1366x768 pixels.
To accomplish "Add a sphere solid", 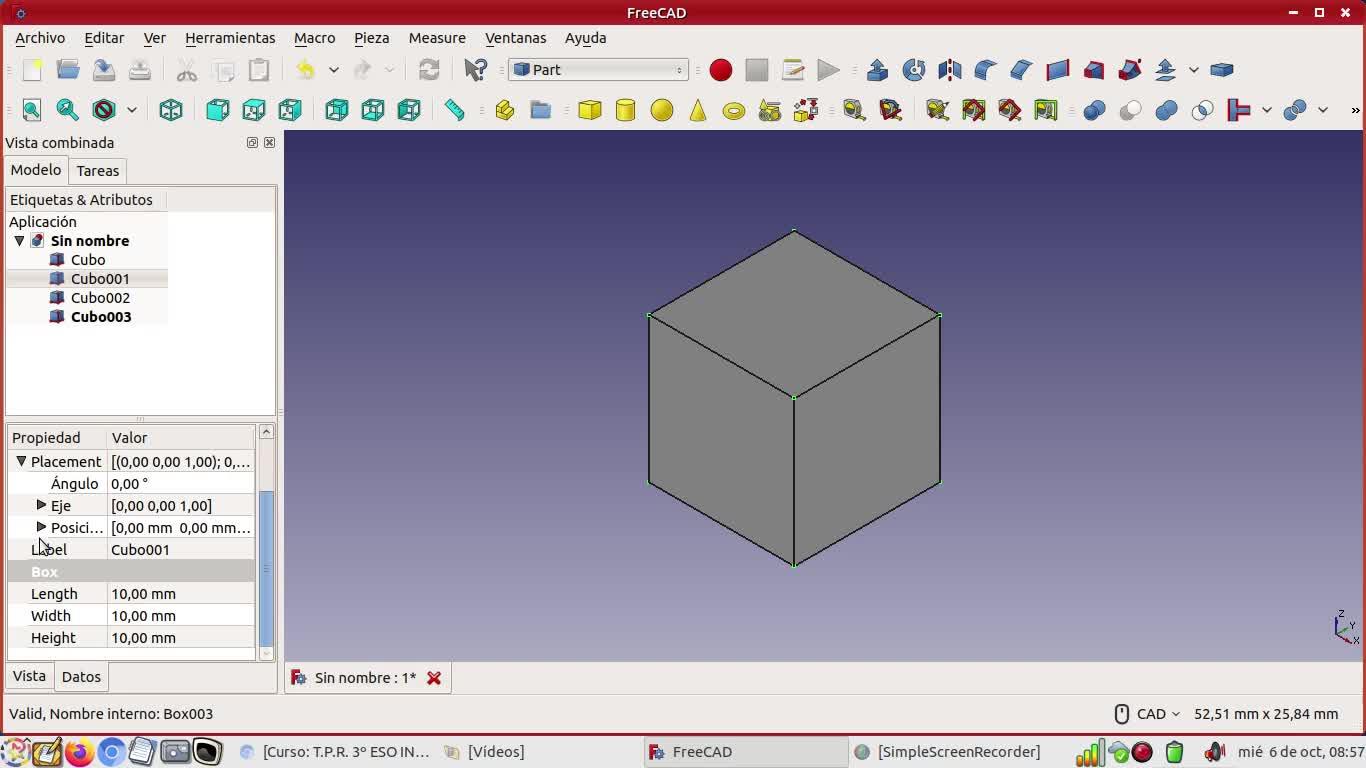I will 662,110.
